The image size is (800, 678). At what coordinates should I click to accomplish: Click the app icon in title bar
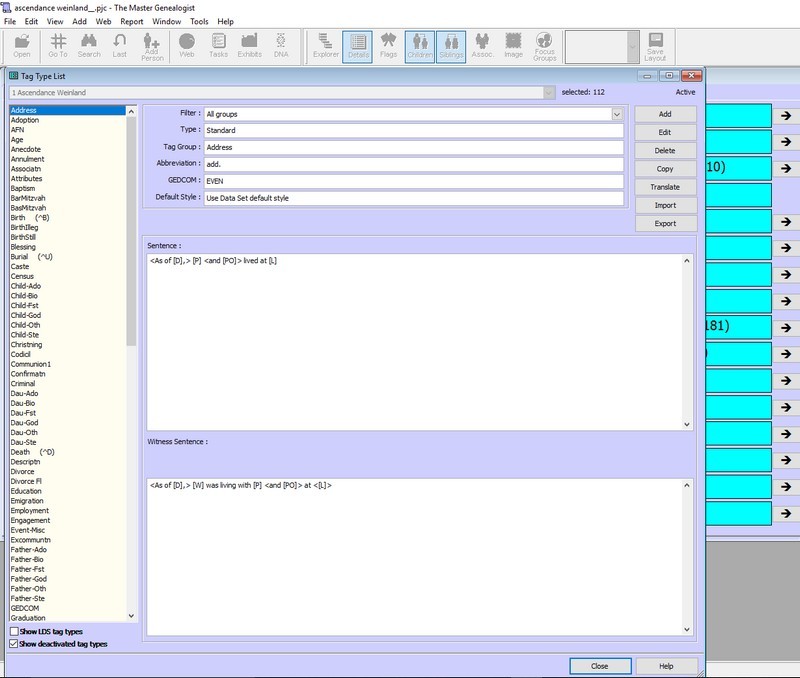(6, 8)
